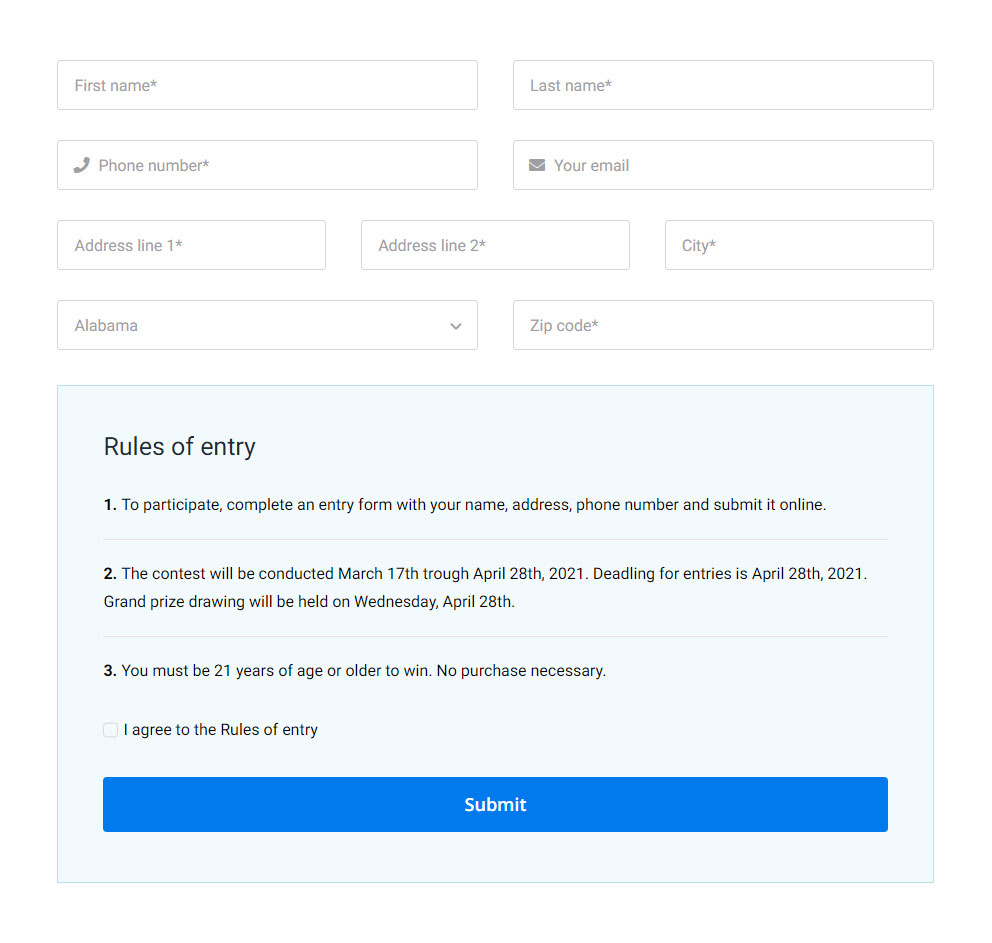Check the agree to rules checkbox
Viewport: 992px width, 943px height.
coord(111,730)
